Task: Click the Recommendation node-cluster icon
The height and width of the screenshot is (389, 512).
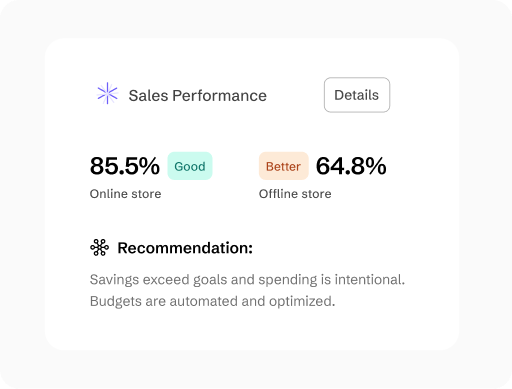Action: (99, 248)
